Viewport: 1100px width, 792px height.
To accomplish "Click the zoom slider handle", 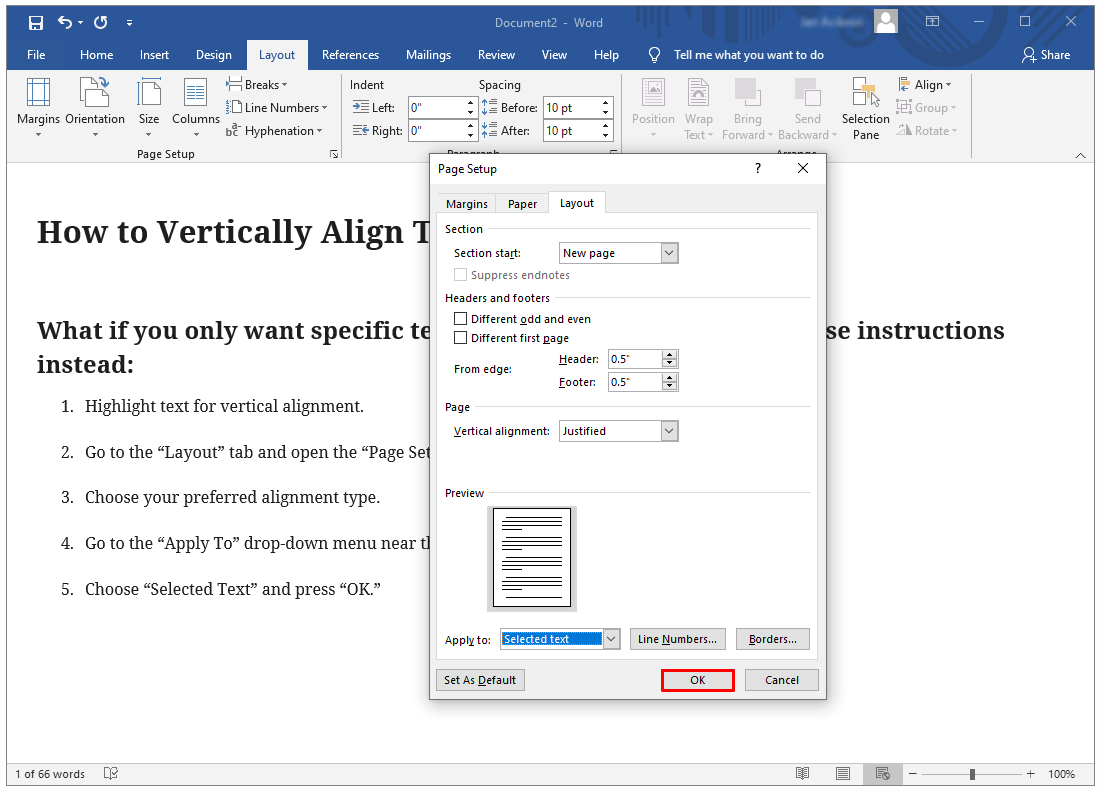I will click(972, 774).
